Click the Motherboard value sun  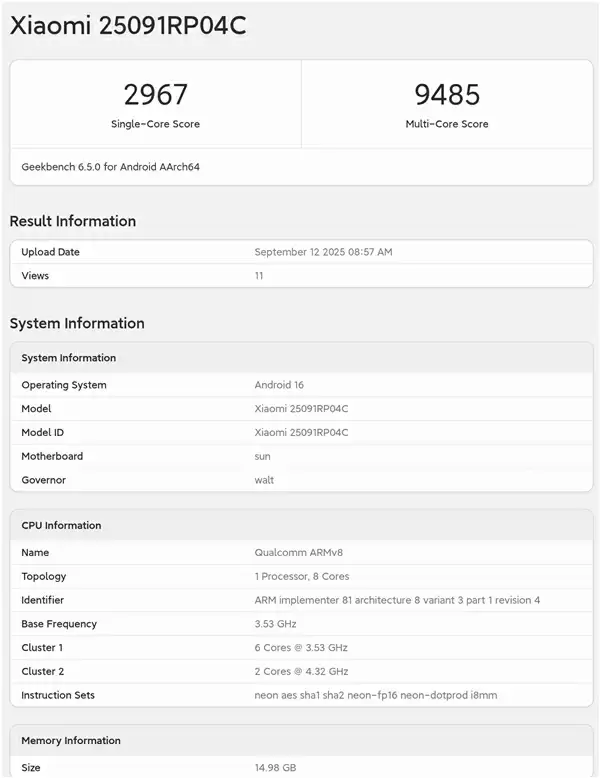[x=262, y=456]
